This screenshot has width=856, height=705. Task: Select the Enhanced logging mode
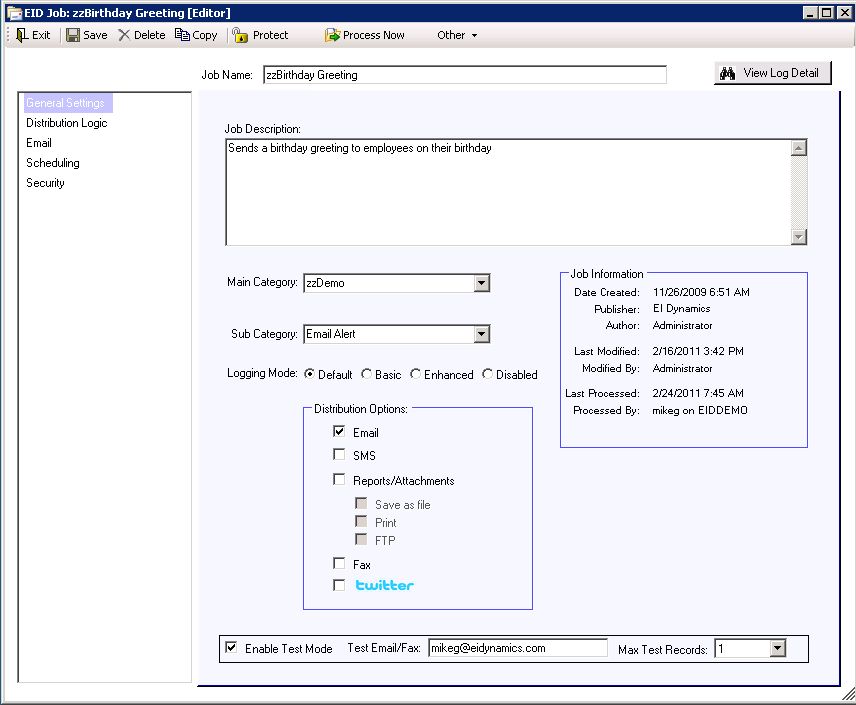tap(416, 375)
